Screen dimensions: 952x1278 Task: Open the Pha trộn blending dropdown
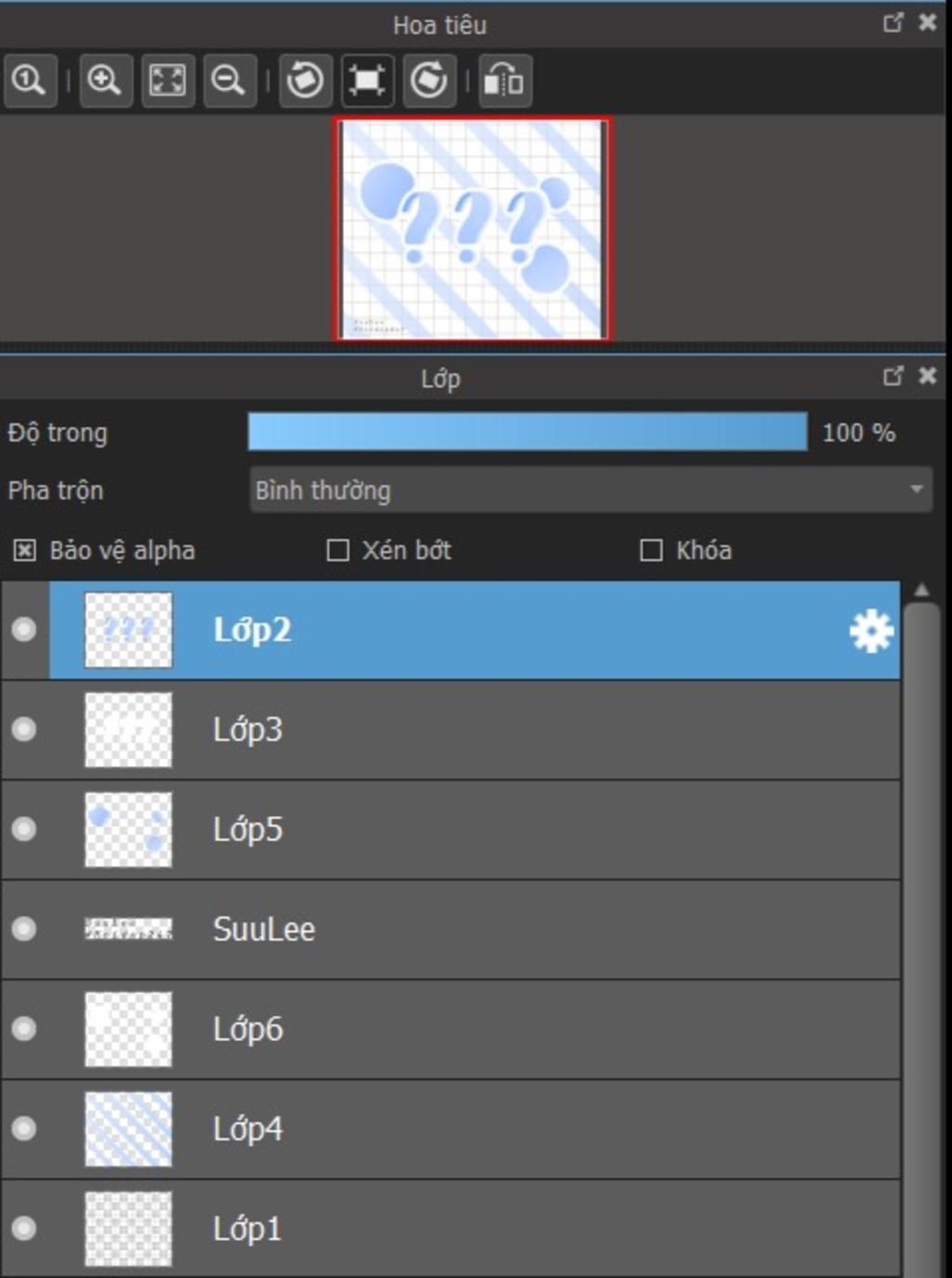pyautogui.click(x=590, y=490)
